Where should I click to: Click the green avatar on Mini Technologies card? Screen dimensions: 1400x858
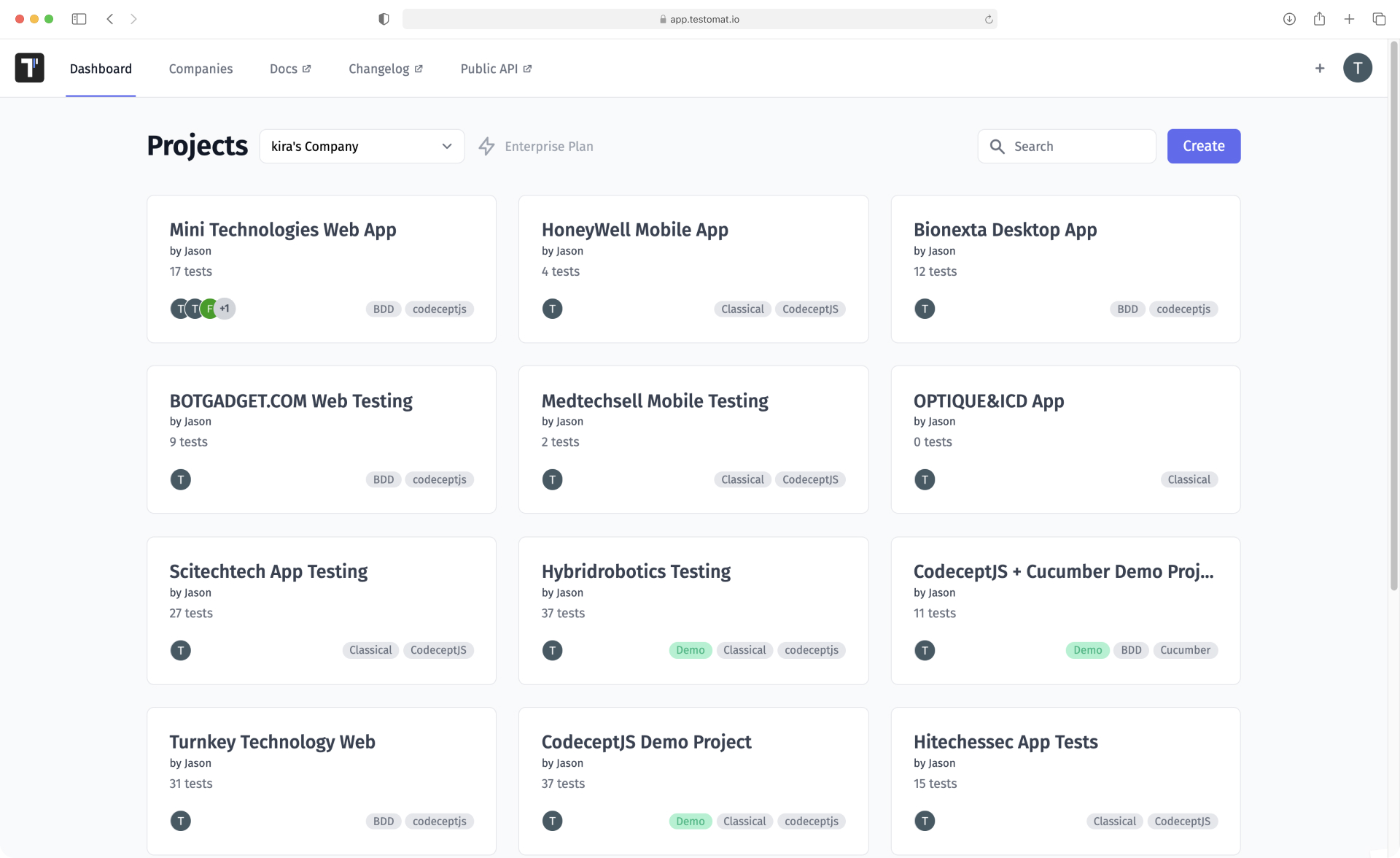(209, 308)
